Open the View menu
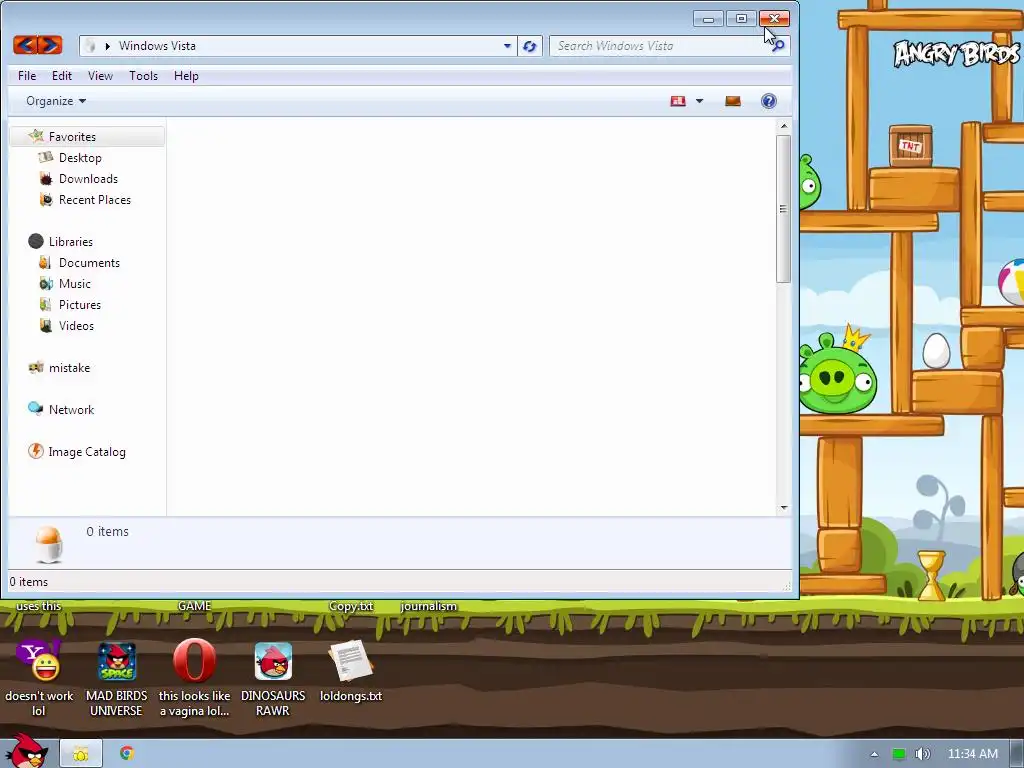 pyautogui.click(x=101, y=76)
